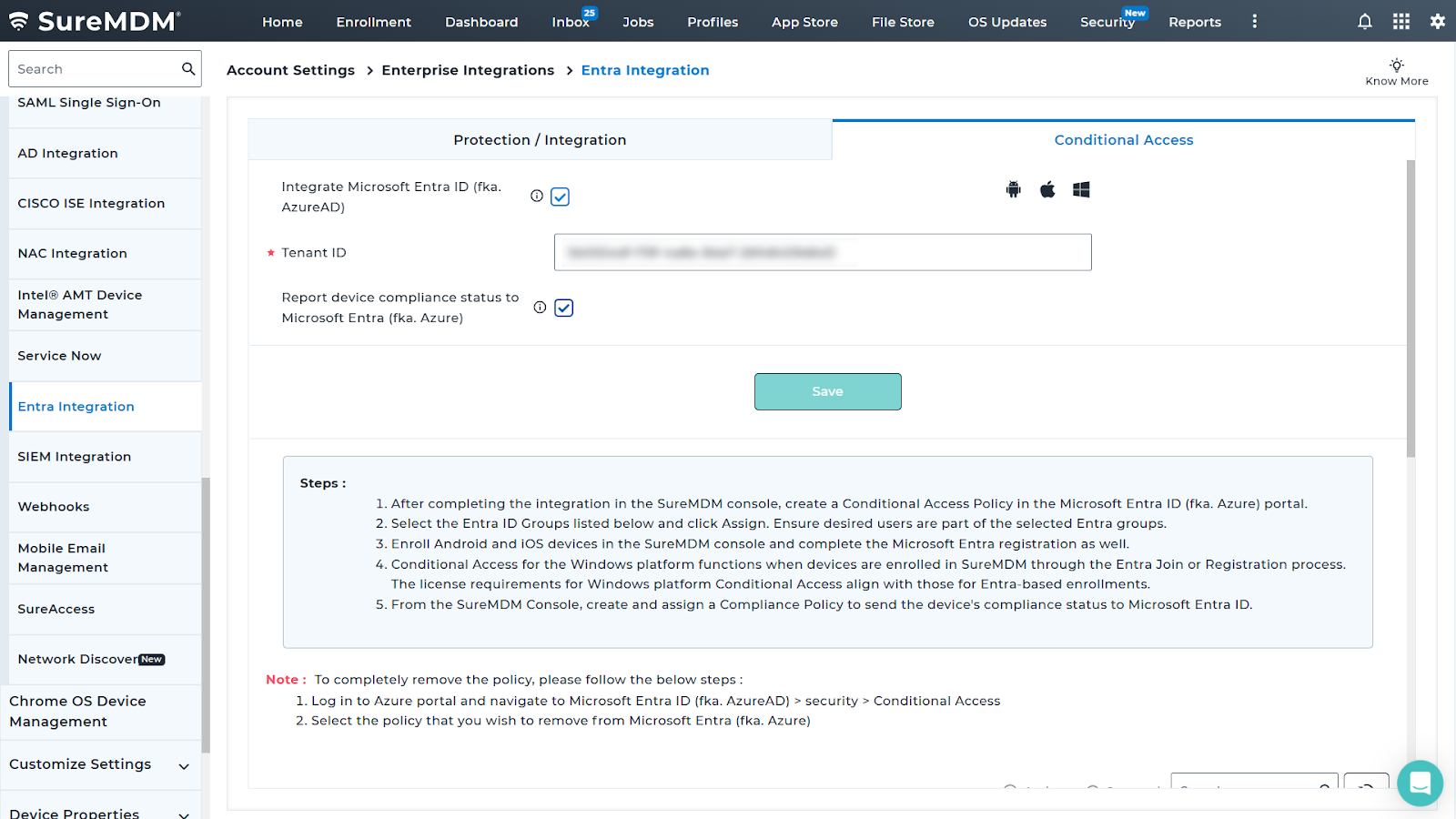Open AD Integration in sidebar
The width and height of the screenshot is (1456, 819).
pos(105,153)
